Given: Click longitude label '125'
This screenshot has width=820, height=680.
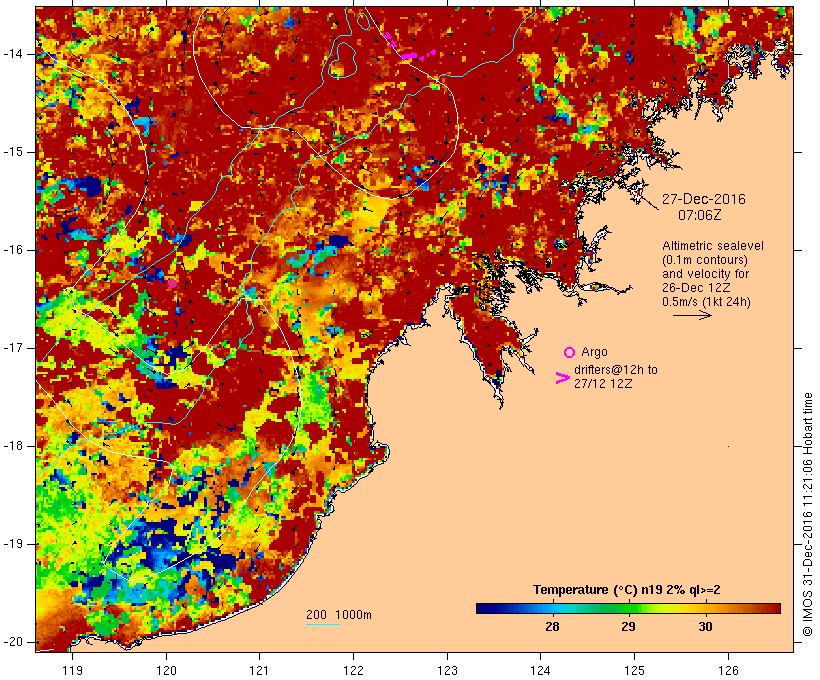Looking at the screenshot, I should (x=634, y=671).
